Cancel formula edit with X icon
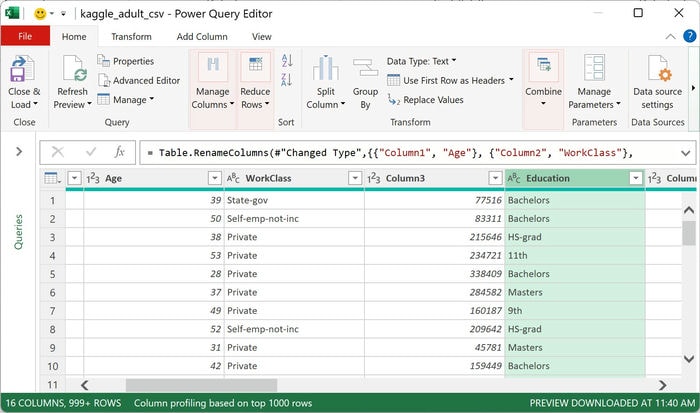 tap(58, 152)
